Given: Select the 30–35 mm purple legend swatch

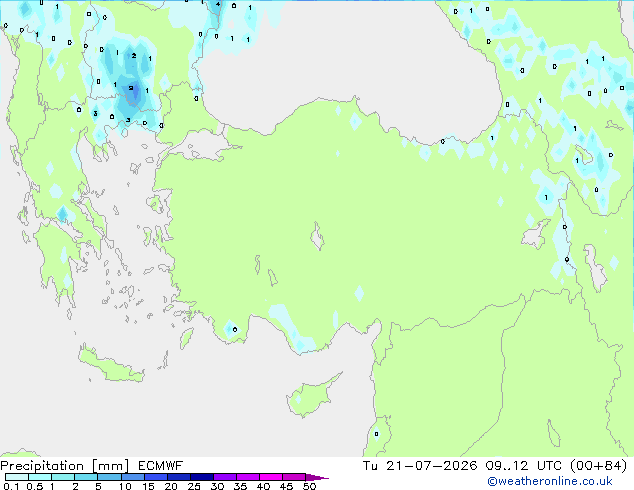Looking at the screenshot, I should tap(224, 477).
